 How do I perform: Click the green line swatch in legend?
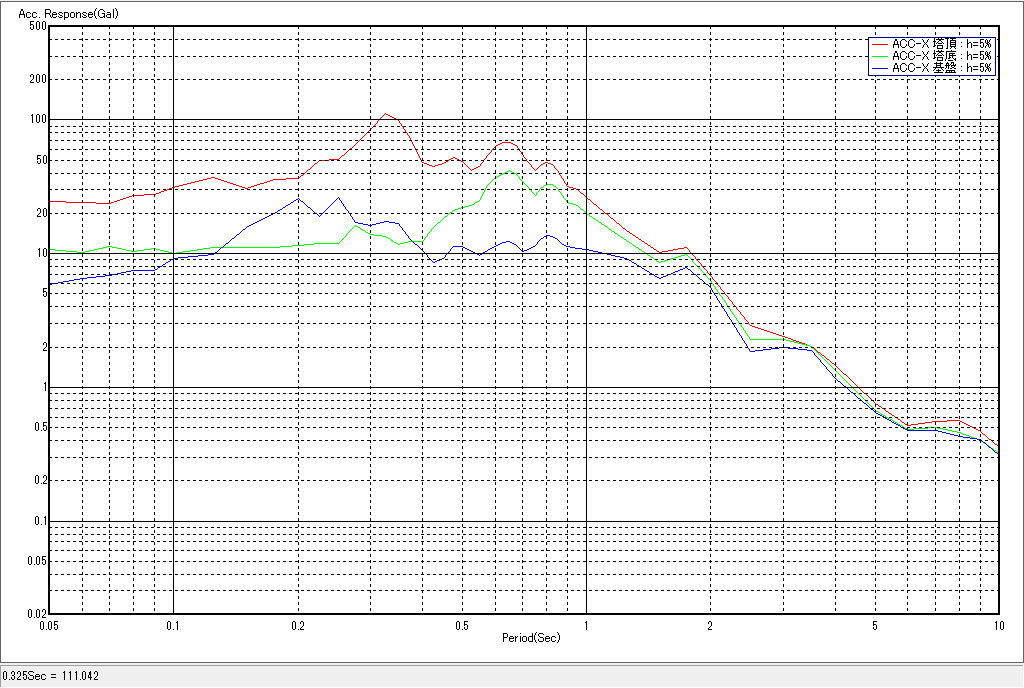point(880,56)
